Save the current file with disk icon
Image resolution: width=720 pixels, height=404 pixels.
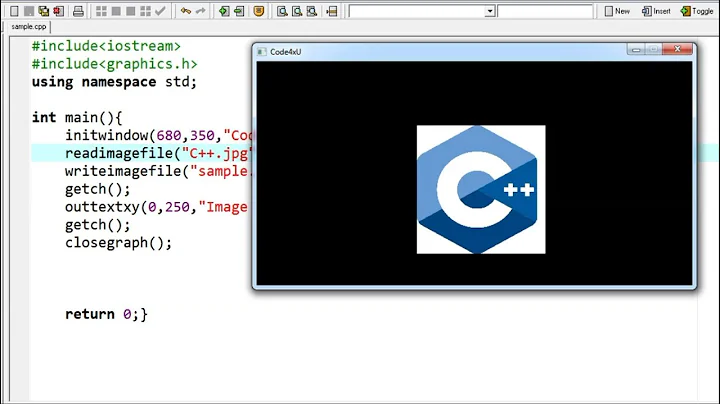pyautogui.click(x=29, y=11)
